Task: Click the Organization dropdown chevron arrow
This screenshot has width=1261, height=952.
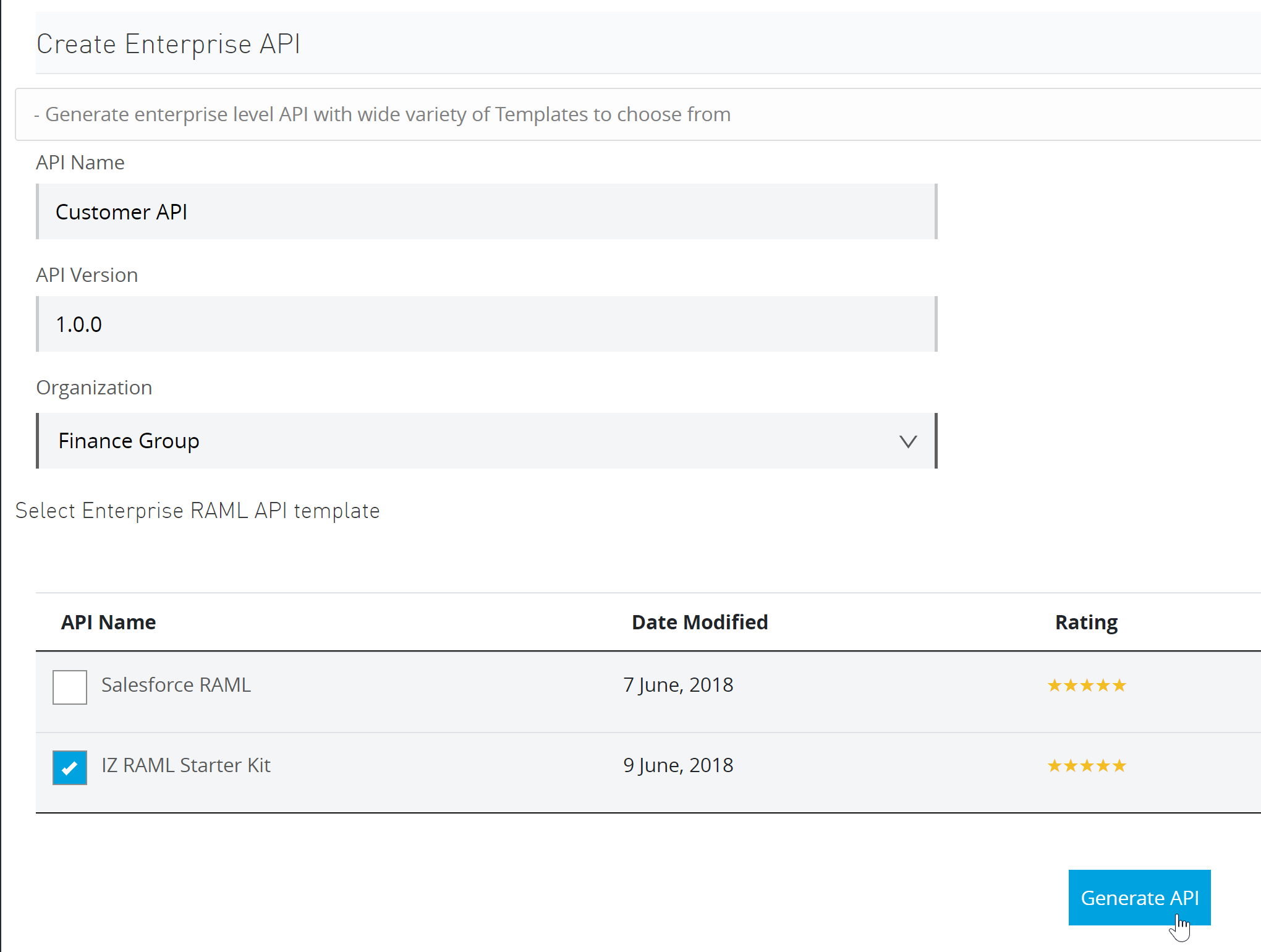Action: point(908,441)
